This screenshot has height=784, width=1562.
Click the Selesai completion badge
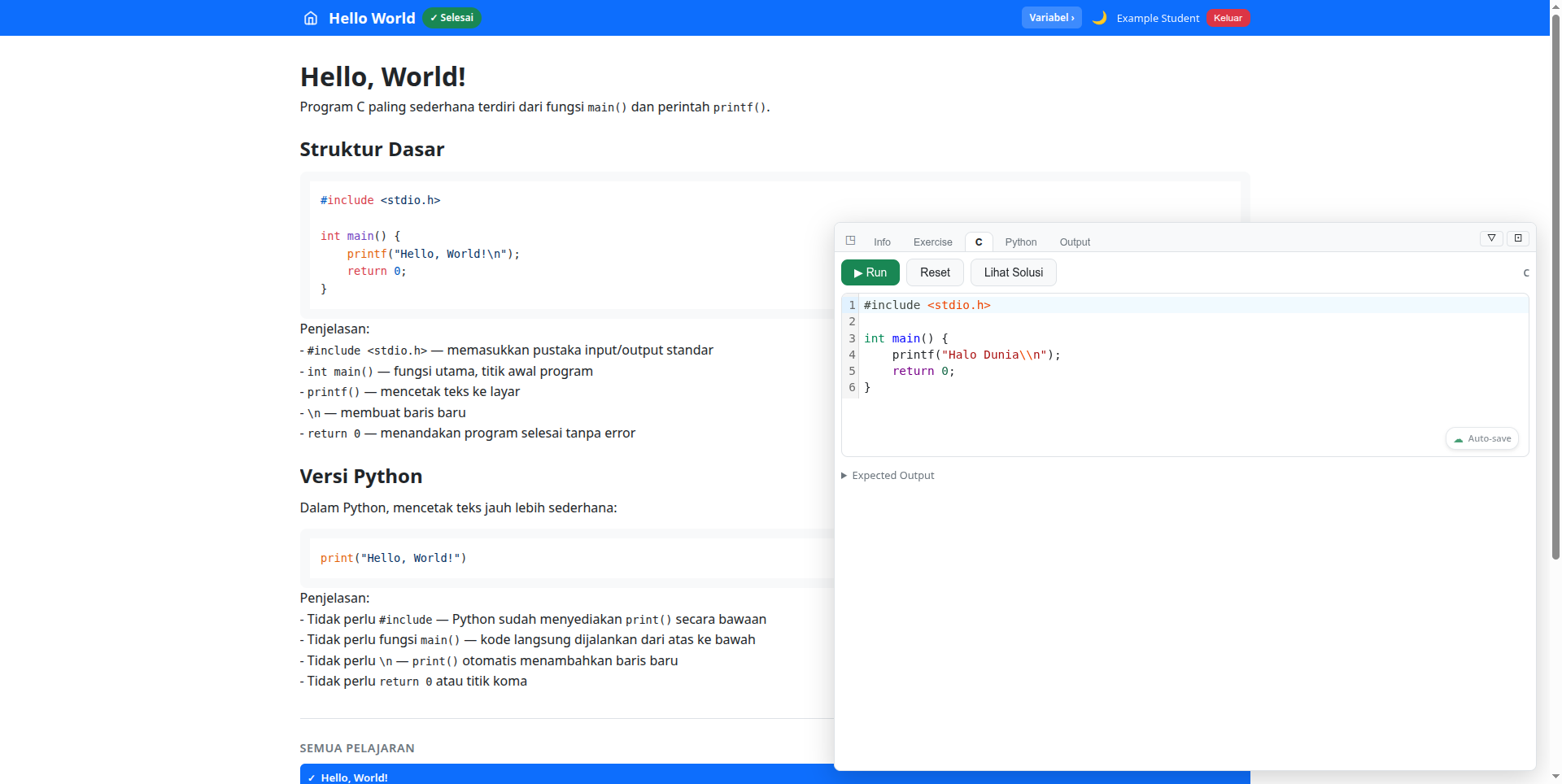(x=452, y=18)
